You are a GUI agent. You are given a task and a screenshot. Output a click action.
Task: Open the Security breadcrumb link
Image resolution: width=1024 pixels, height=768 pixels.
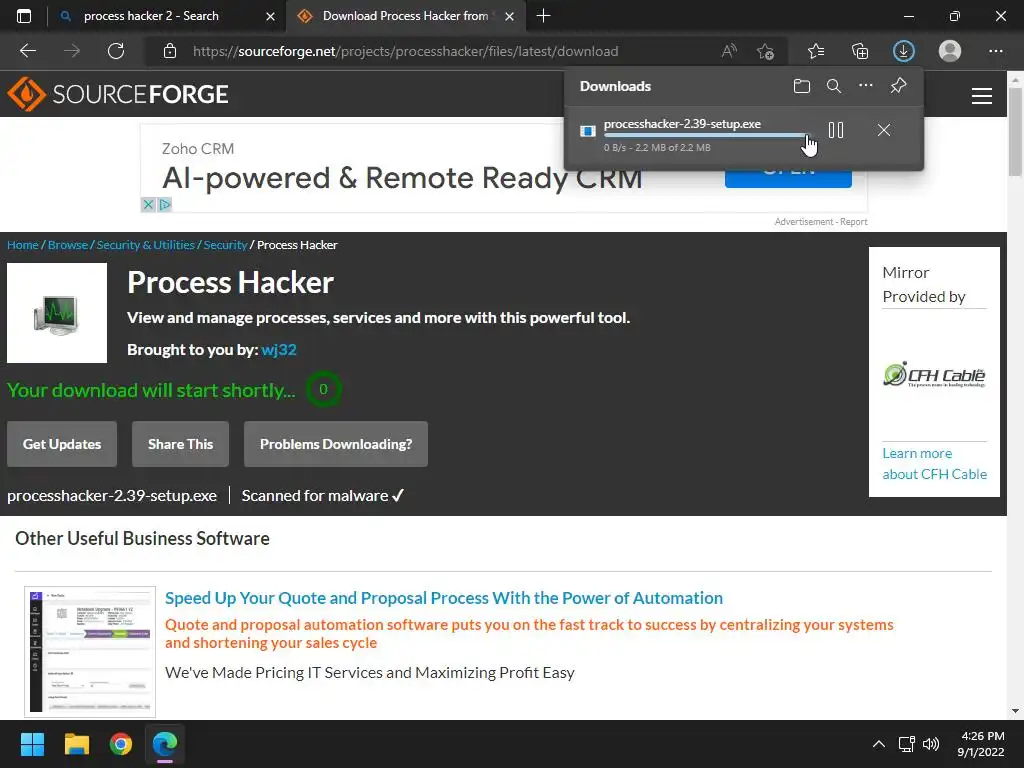point(225,245)
